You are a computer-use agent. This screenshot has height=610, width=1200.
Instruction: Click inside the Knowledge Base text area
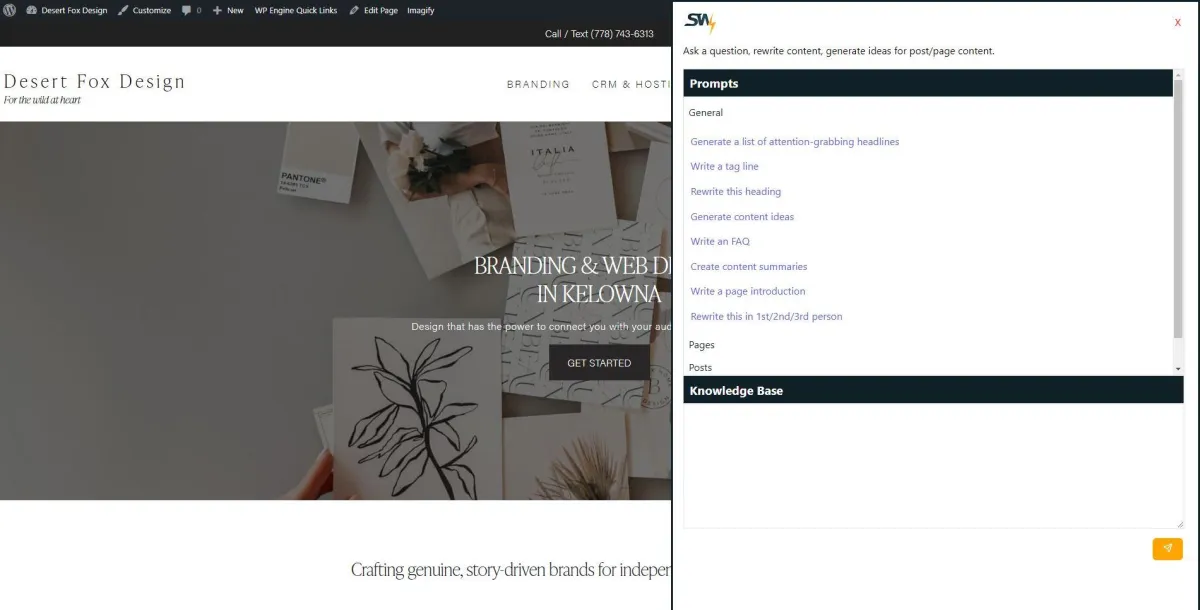(x=933, y=465)
